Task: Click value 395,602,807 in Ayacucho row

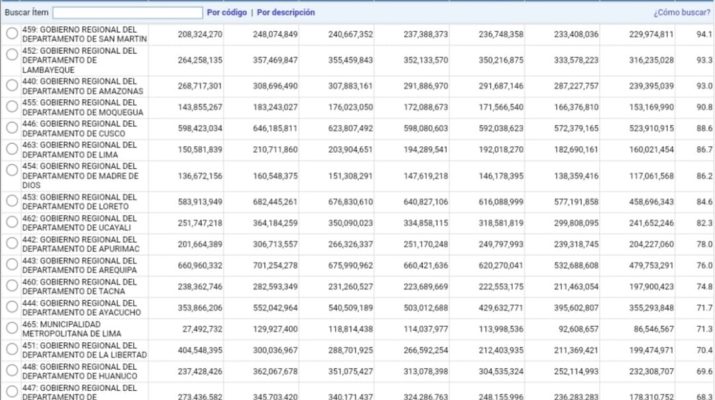Action: click(576, 308)
